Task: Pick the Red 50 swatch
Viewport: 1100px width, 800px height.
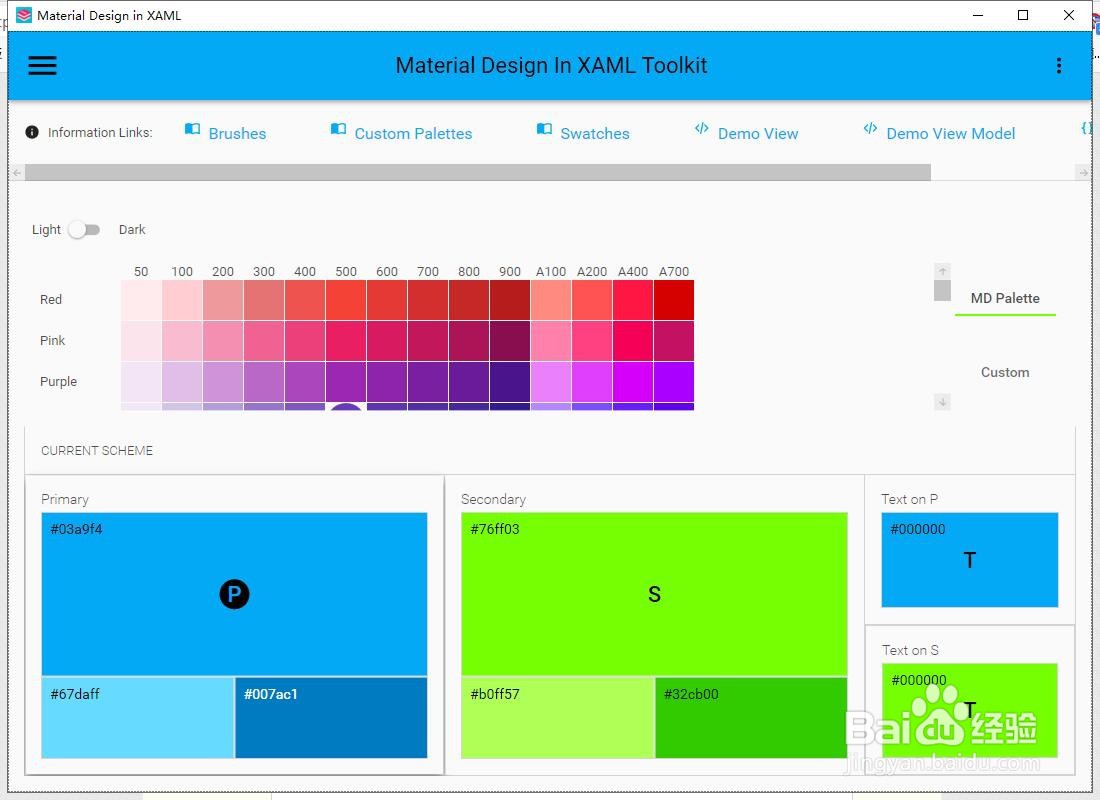Action: [x=141, y=300]
